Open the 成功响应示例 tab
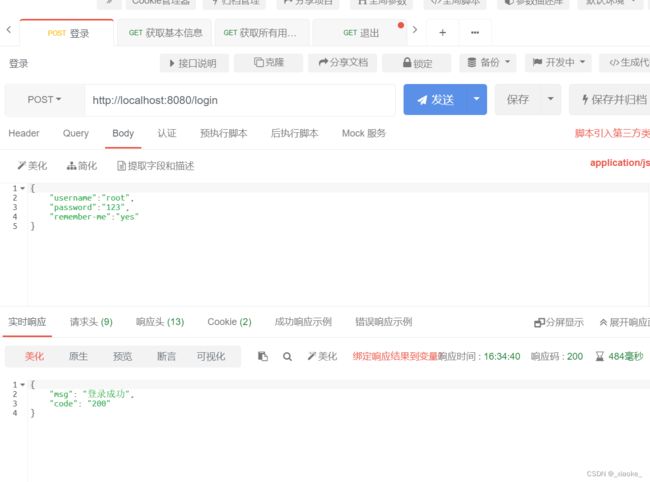The width and height of the screenshot is (650, 482). (303, 322)
